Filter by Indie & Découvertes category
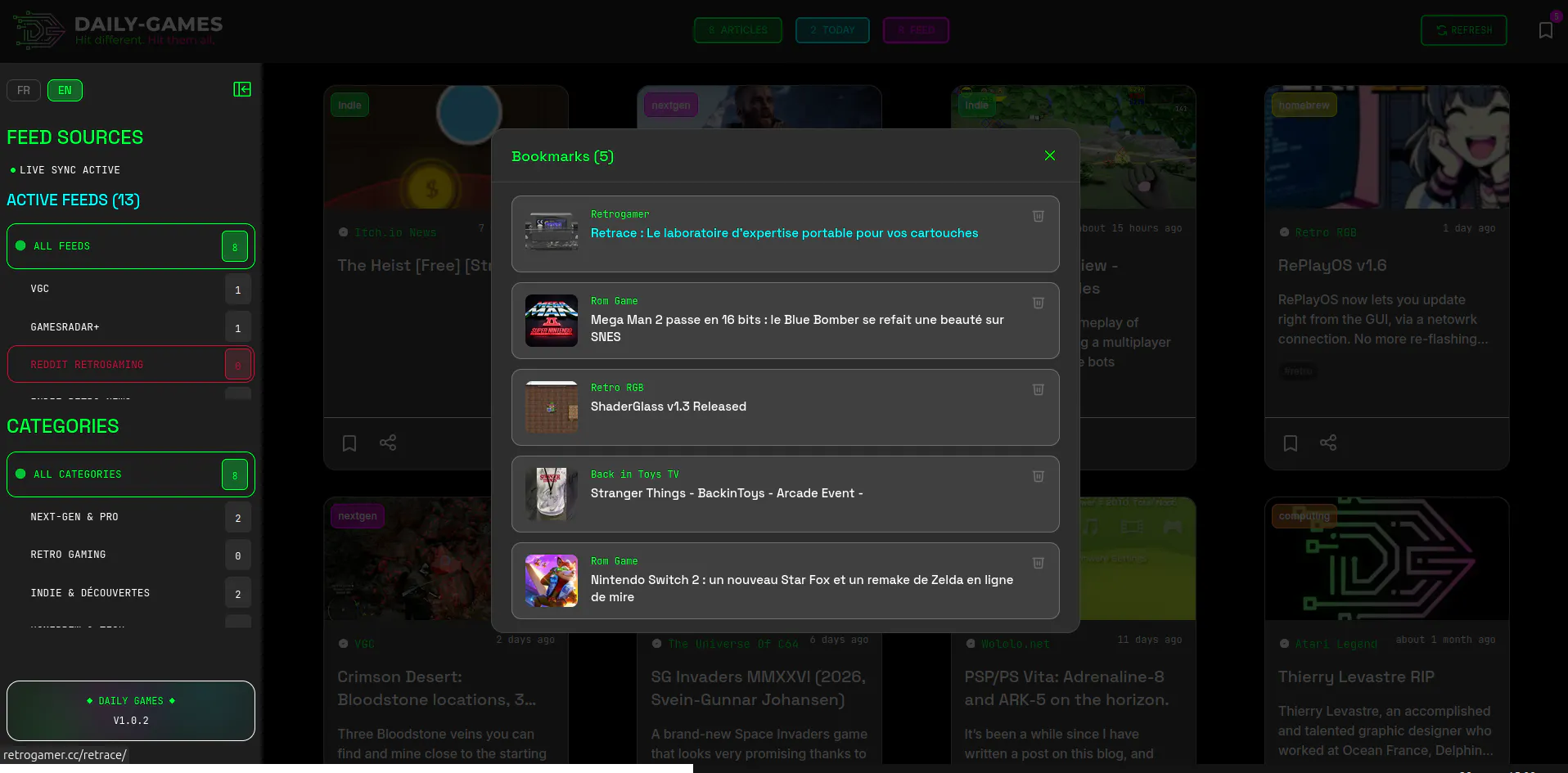 [131, 593]
